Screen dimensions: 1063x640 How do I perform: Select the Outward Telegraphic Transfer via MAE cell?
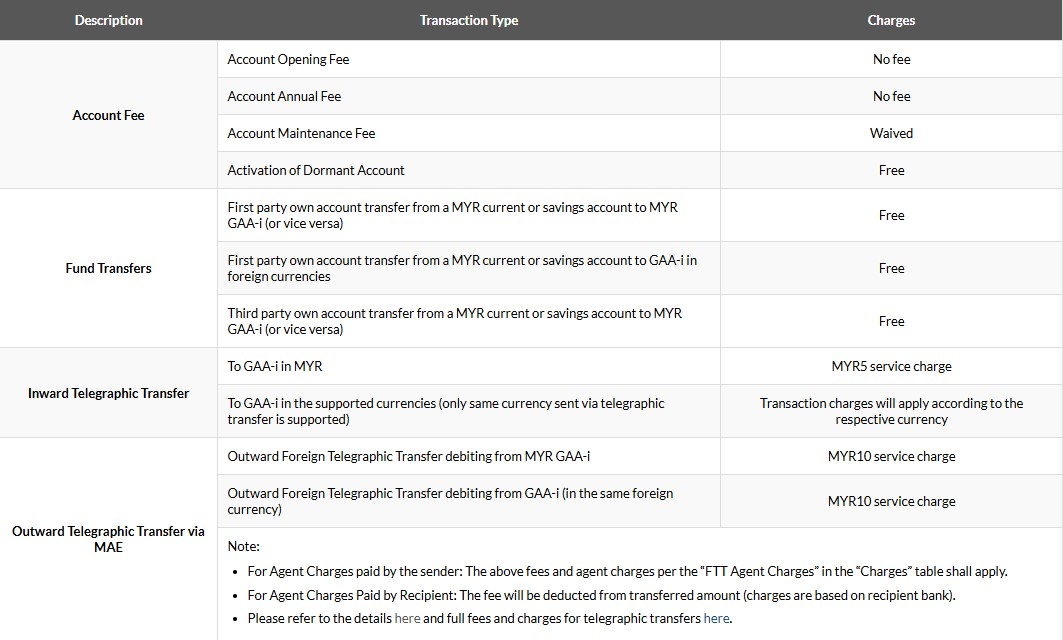point(108,539)
